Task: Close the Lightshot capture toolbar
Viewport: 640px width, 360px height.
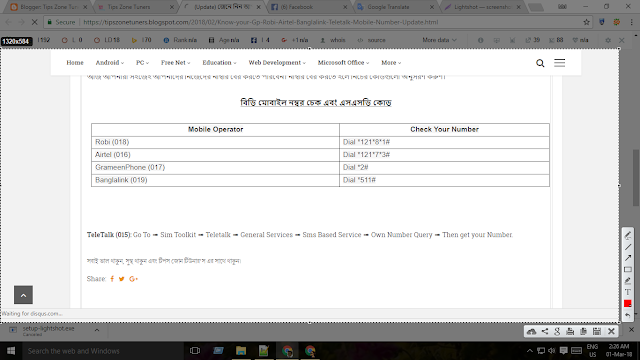Action: click(x=611, y=331)
